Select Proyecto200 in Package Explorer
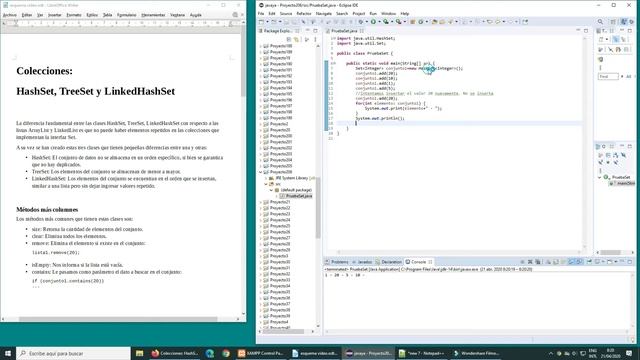This screenshot has width=640, height=360. click(281, 136)
